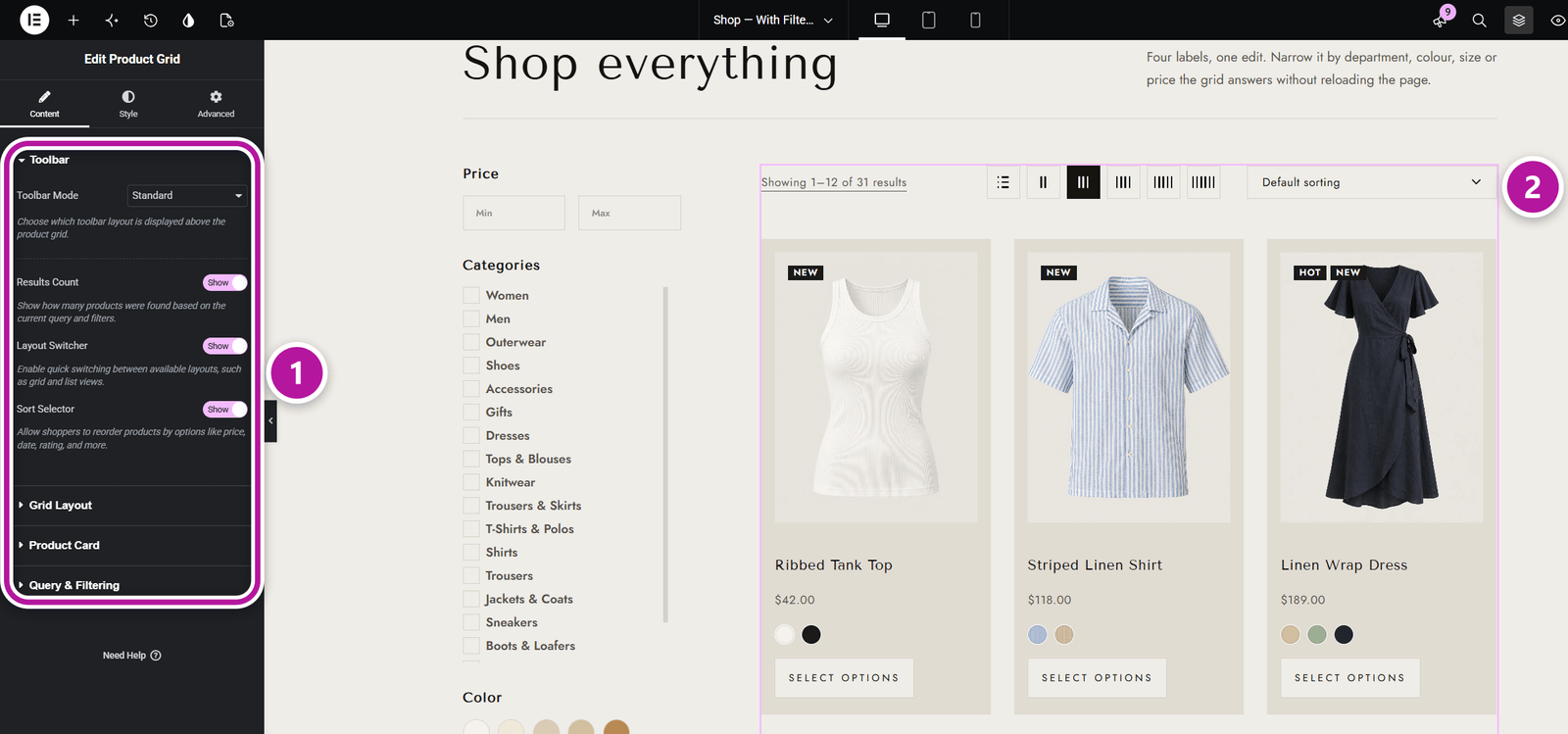Switch to the Content tab

coord(44,104)
